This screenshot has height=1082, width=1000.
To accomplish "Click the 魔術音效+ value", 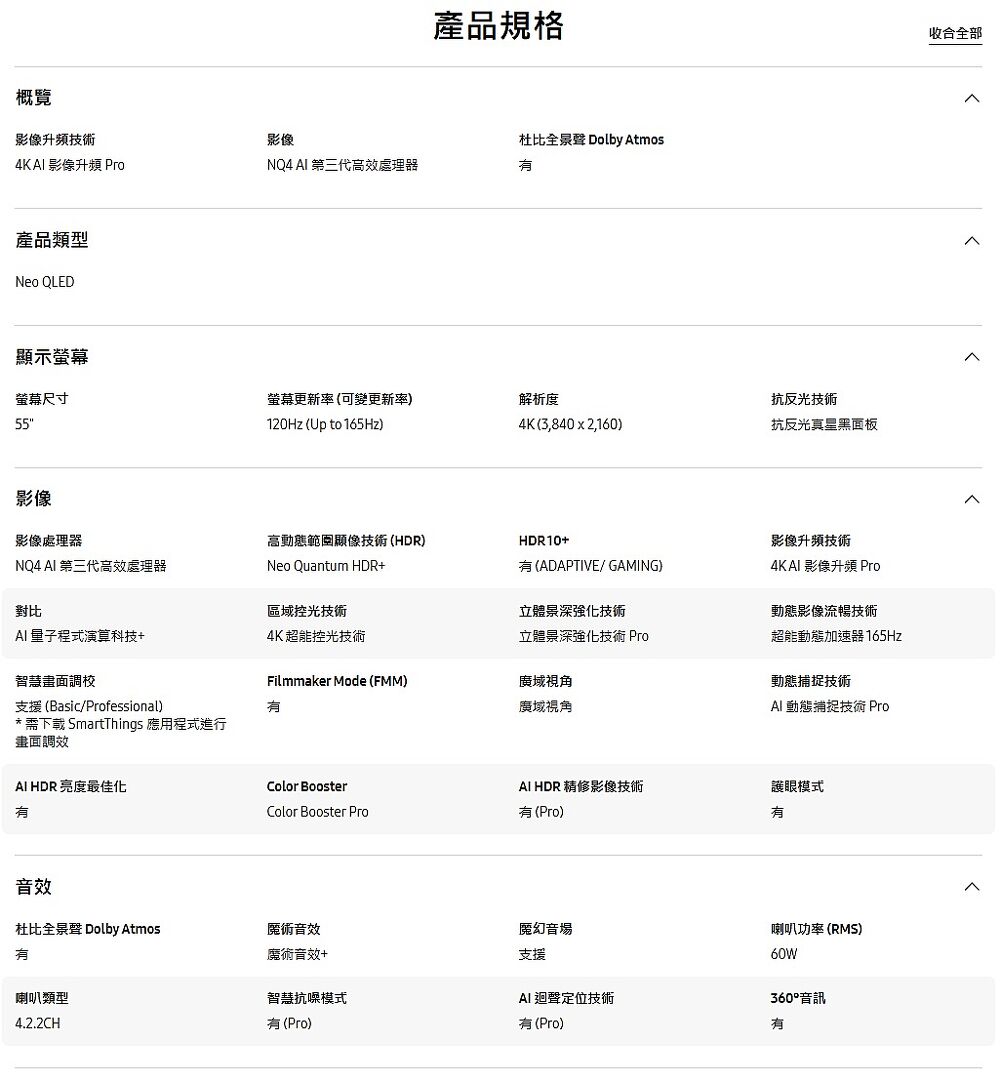I will click(x=297, y=954).
